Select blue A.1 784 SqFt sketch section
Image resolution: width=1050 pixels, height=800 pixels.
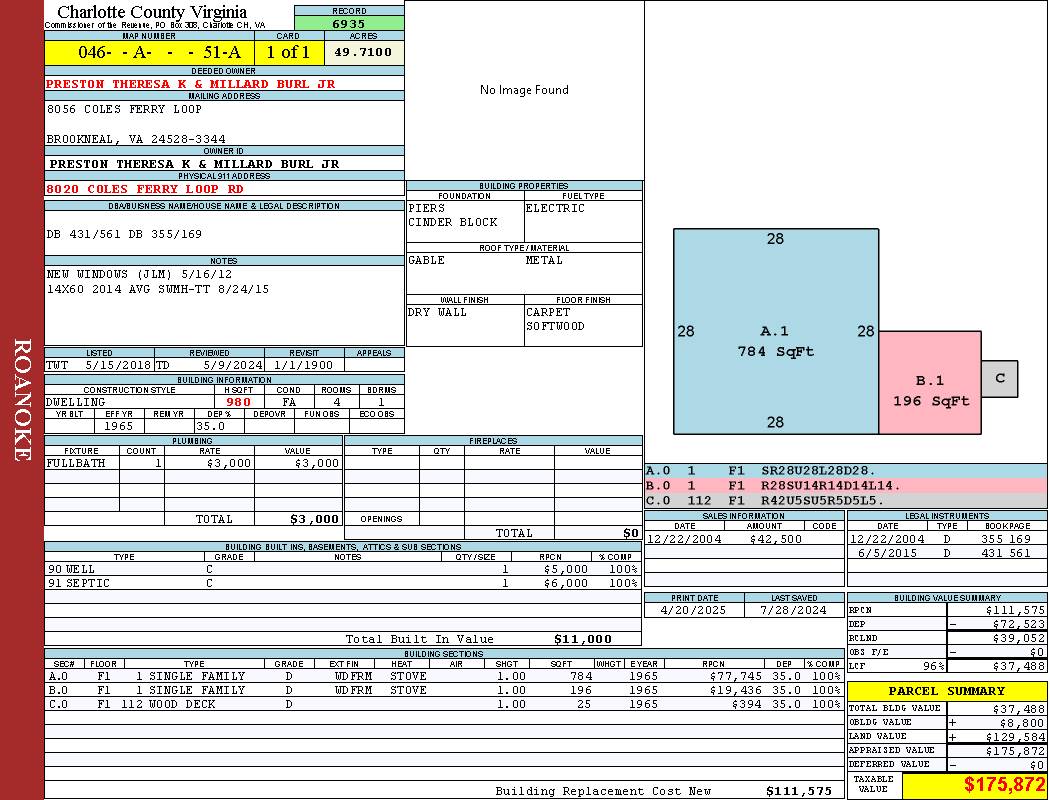(x=775, y=332)
